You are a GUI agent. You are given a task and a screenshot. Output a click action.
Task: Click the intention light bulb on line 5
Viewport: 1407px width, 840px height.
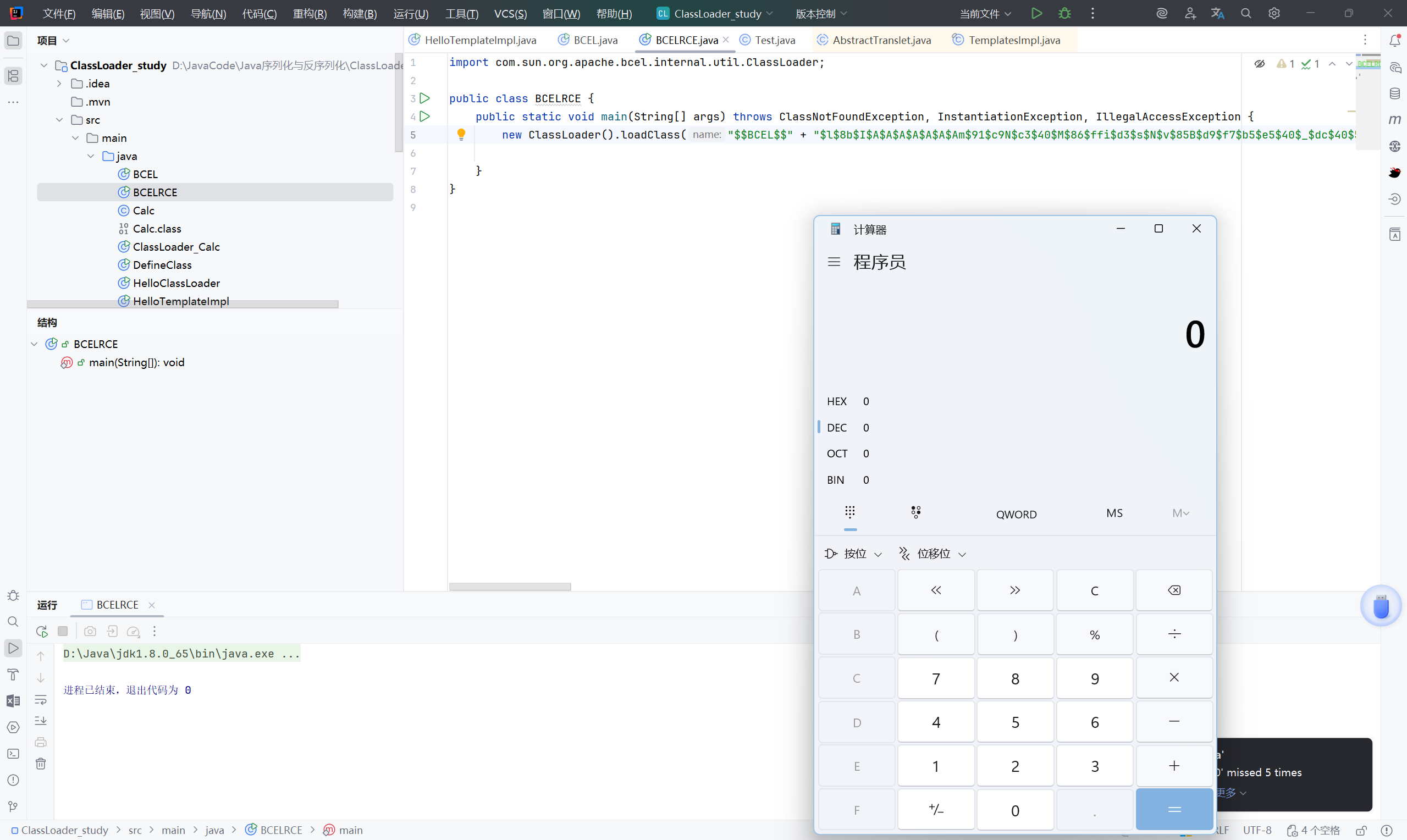pos(461,134)
